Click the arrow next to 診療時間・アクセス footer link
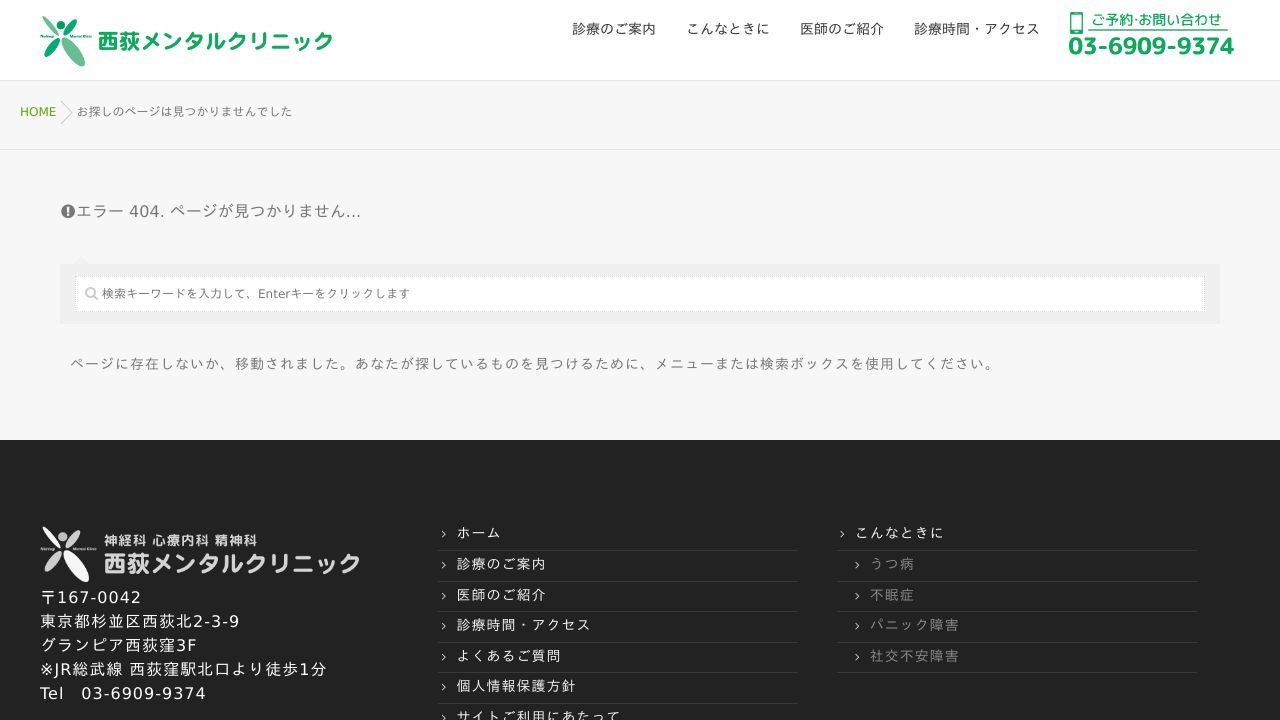Image resolution: width=1280 pixels, height=720 pixels. click(x=444, y=625)
